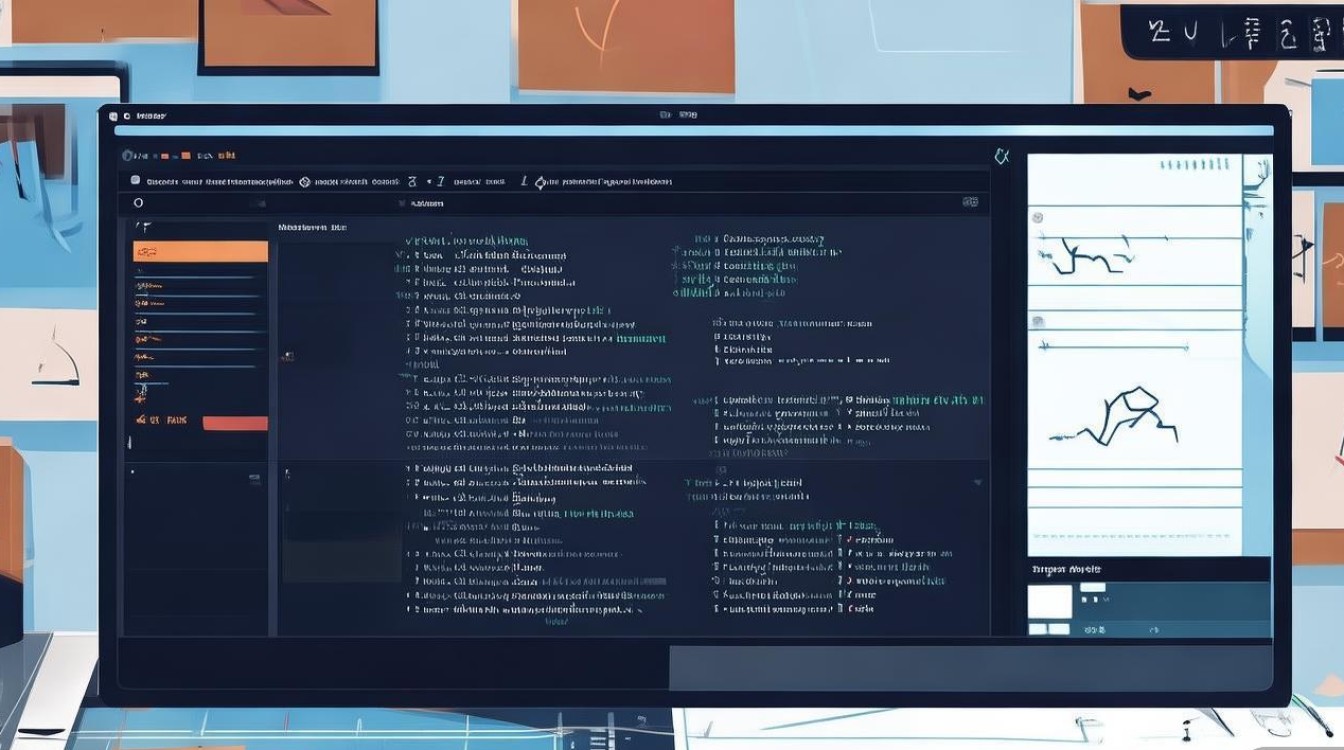This screenshot has height=750, width=1344.
Task: Click the small icon in the middle dark panel
Action: point(288,356)
